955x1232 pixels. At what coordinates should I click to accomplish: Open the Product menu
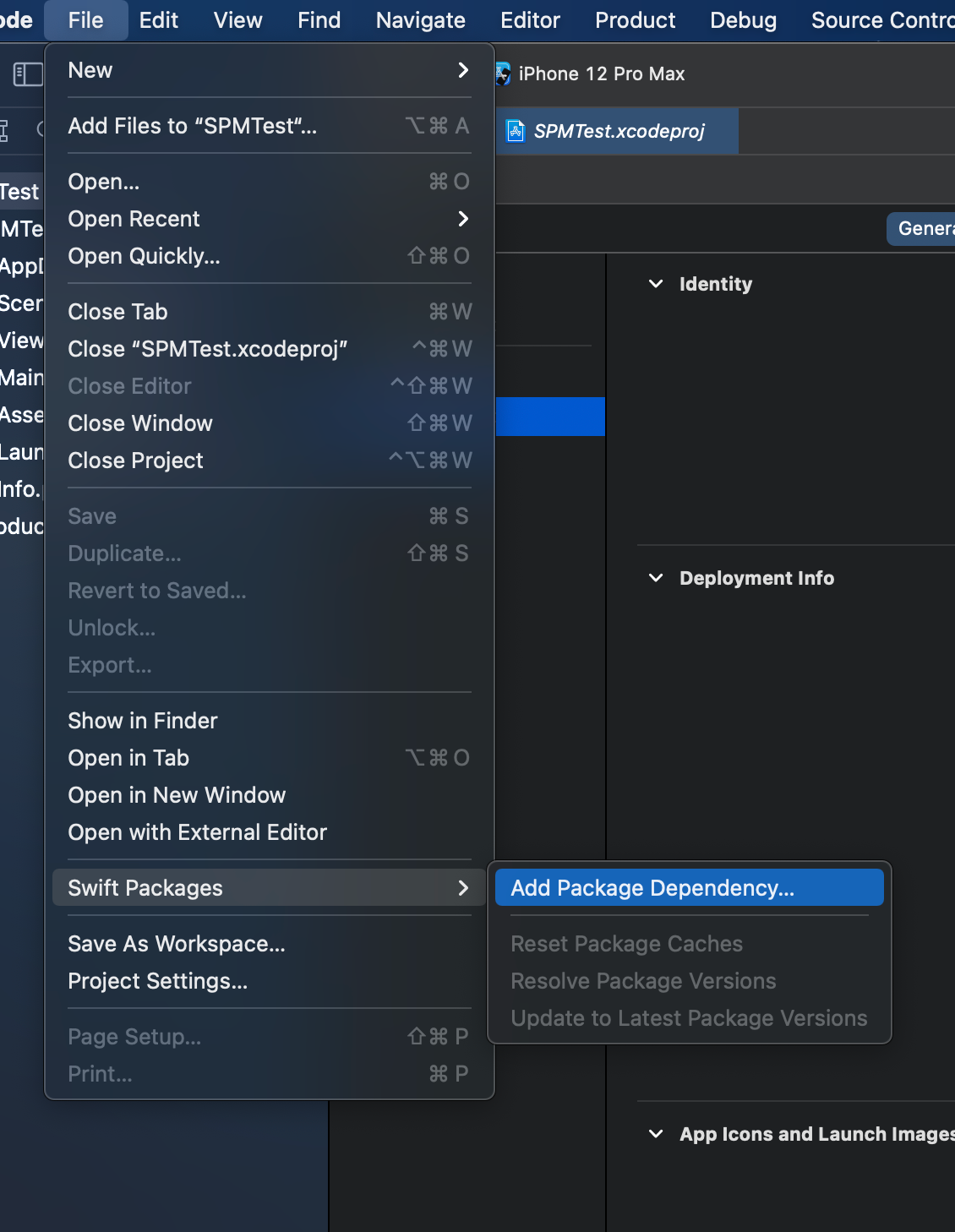(x=635, y=19)
